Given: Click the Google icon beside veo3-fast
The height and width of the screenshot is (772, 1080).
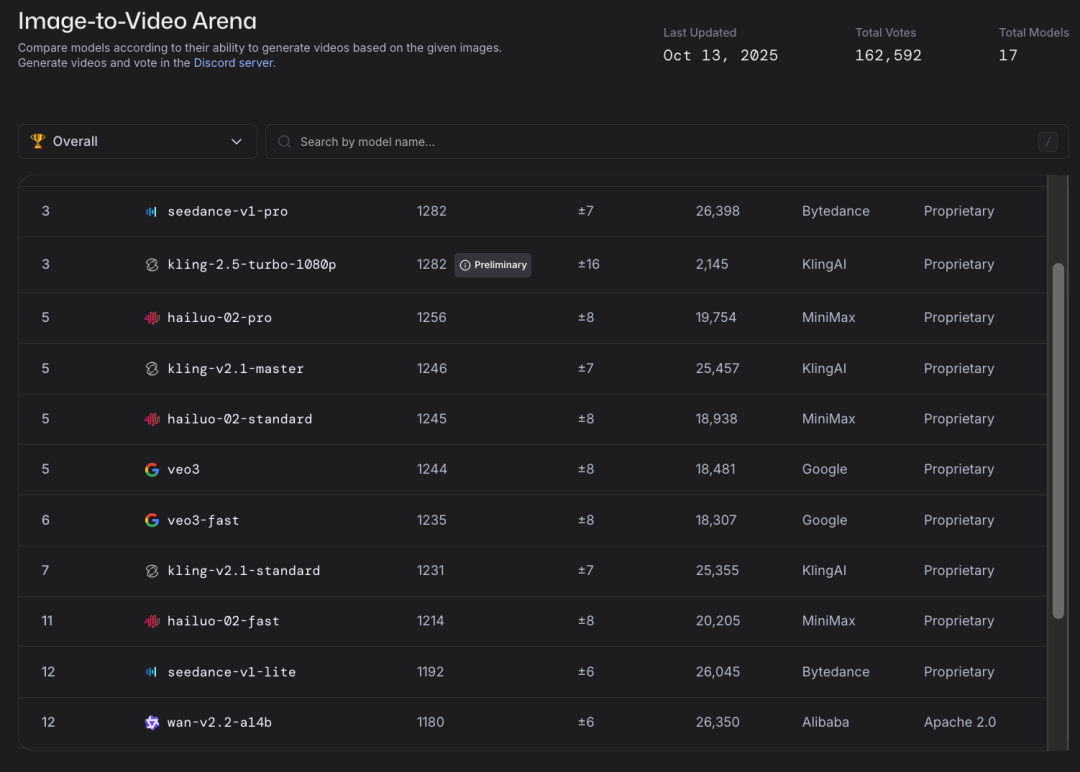Looking at the screenshot, I should 152,521.
